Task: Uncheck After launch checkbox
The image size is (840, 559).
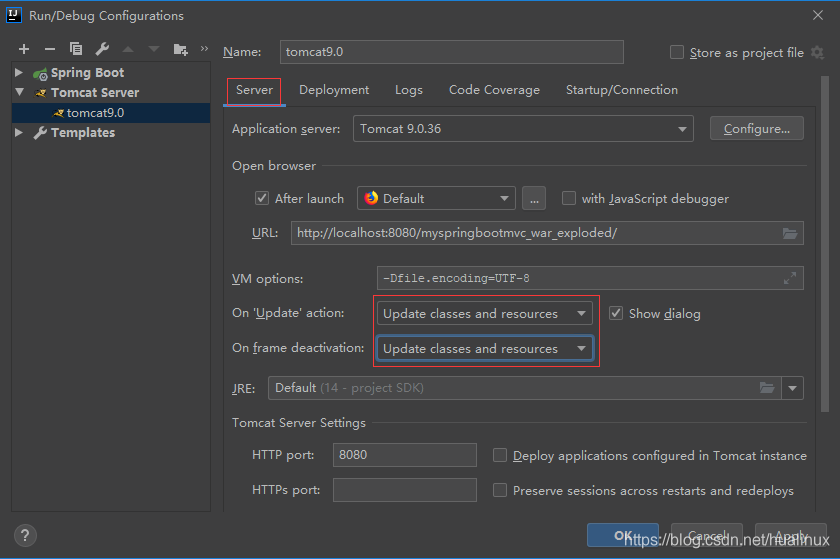Action: tap(261, 198)
